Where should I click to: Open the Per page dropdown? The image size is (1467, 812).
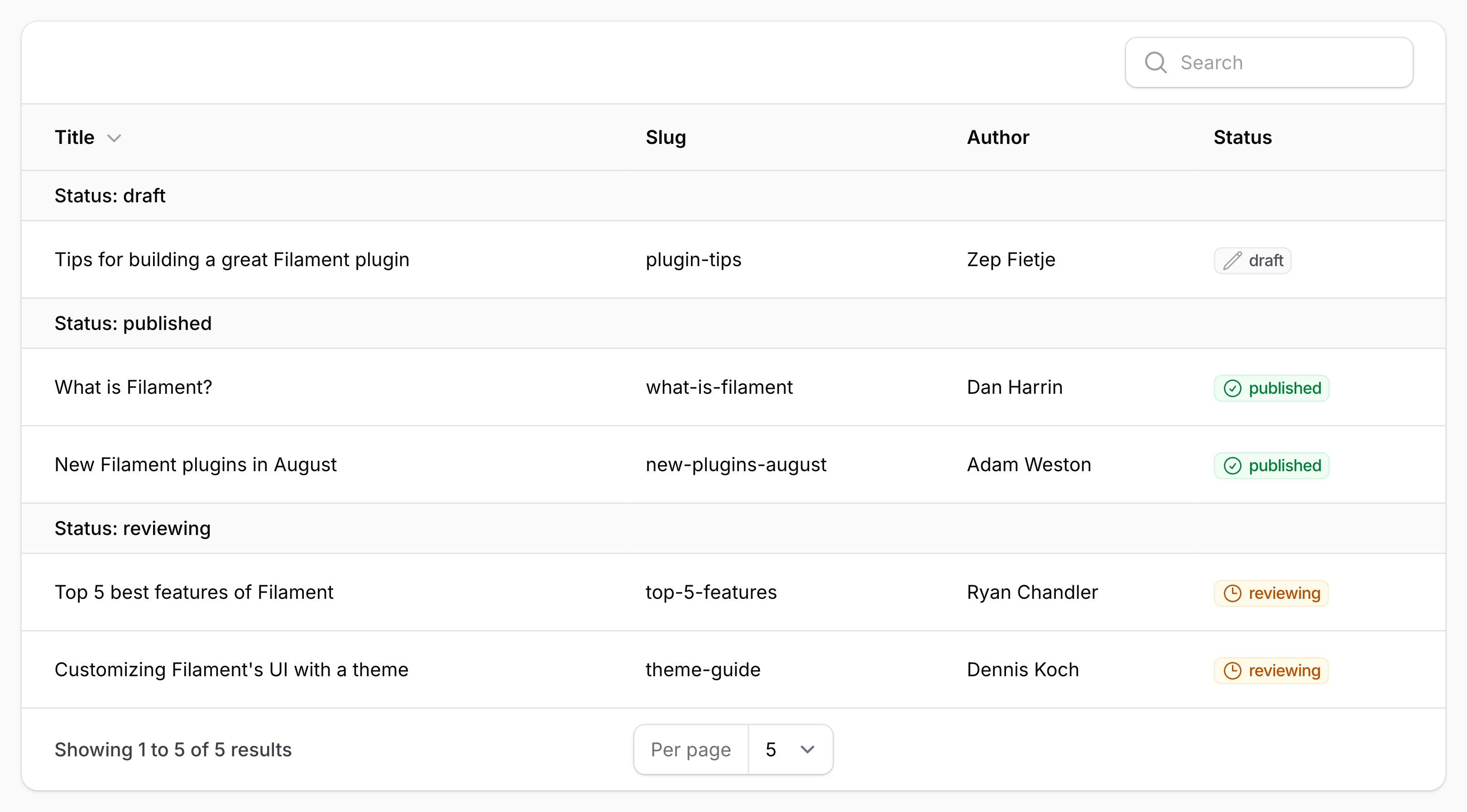pyautogui.click(x=791, y=750)
